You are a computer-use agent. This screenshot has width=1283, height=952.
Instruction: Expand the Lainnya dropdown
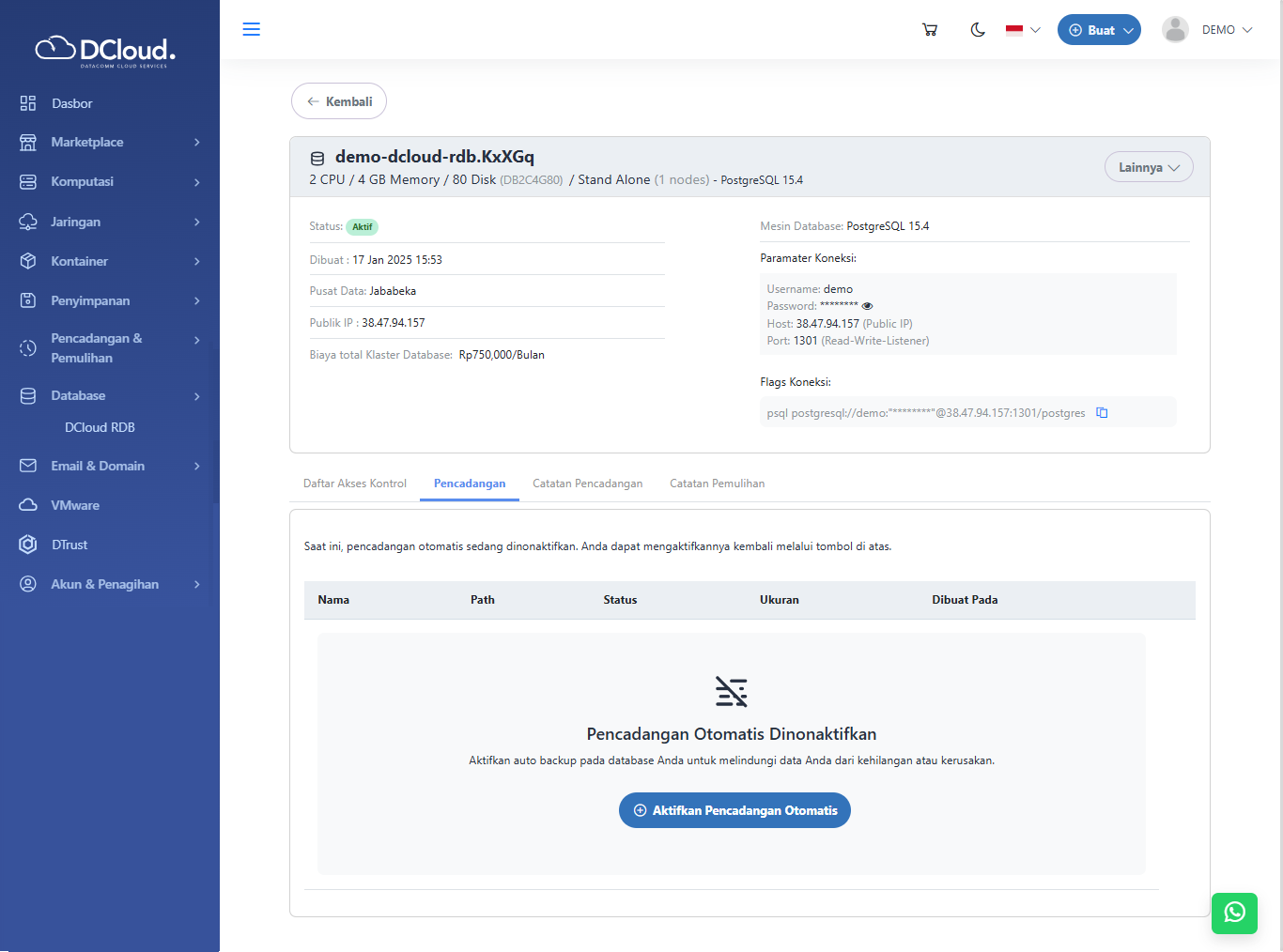[x=1148, y=167]
